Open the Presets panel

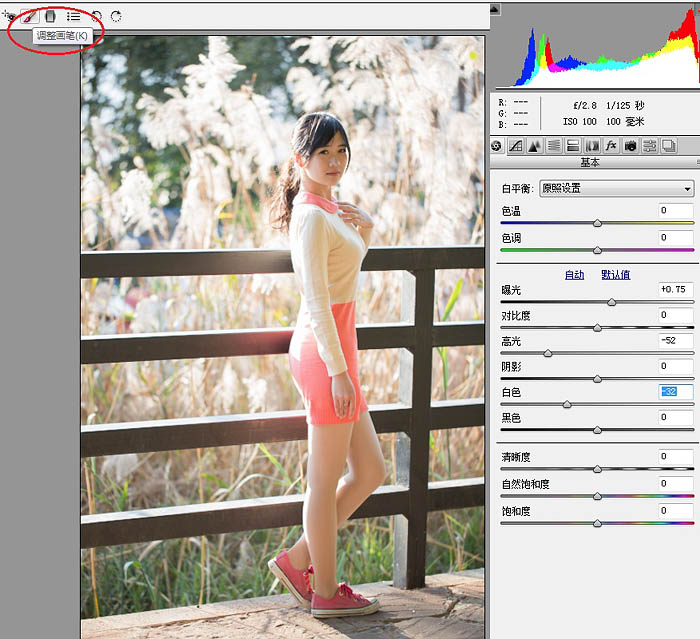[x=649, y=146]
